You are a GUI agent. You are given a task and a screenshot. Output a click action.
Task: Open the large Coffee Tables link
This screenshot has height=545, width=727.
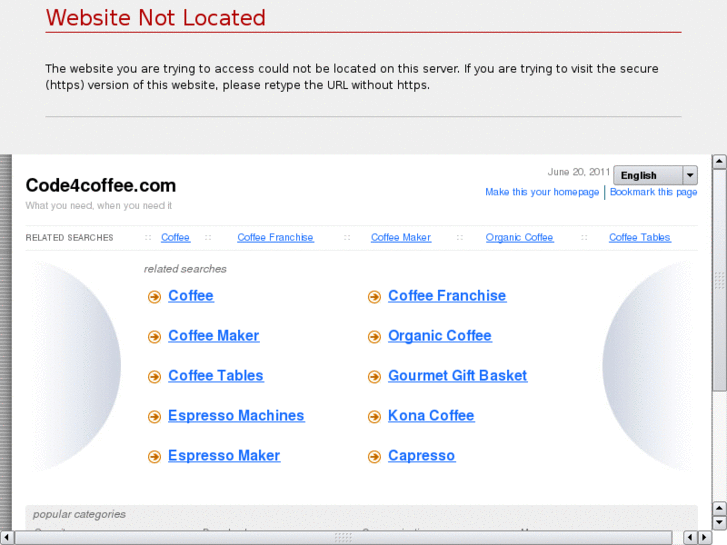pos(216,375)
